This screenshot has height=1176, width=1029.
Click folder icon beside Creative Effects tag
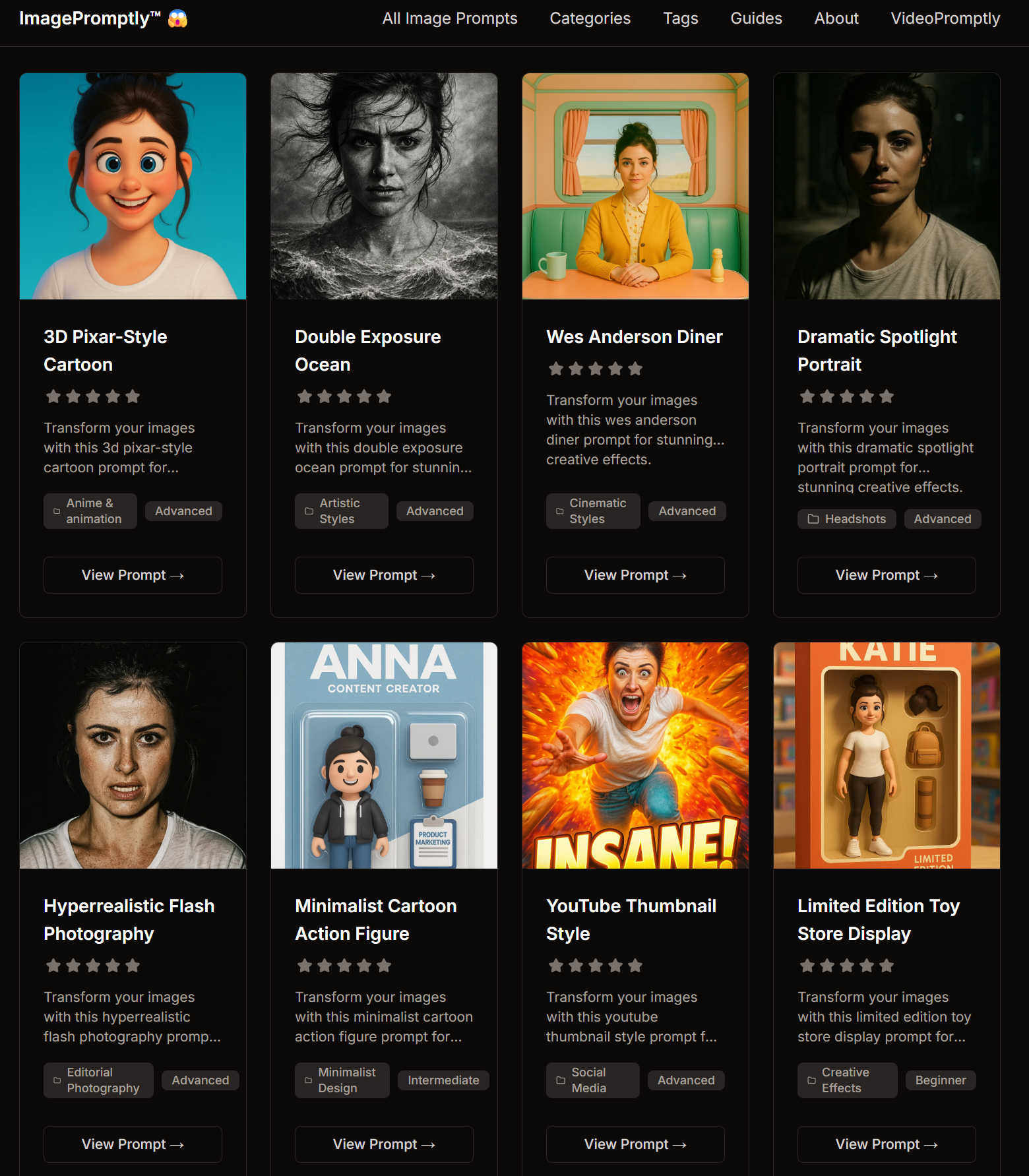point(811,1080)
